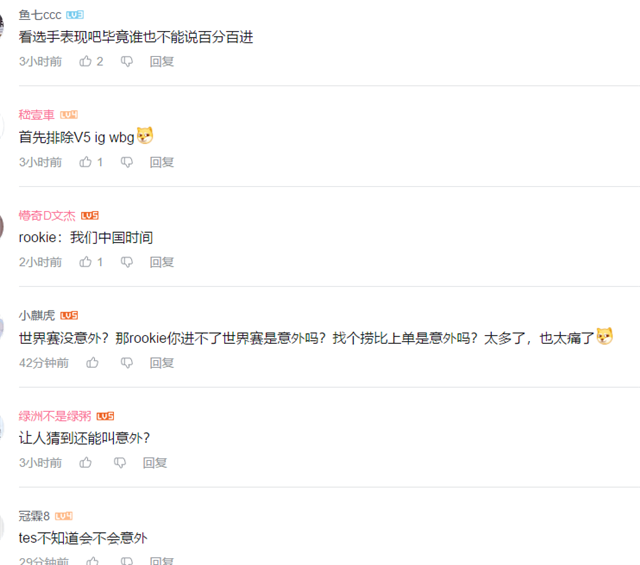
Task: Click the LV5 badge beside 小麒虎
Action: [69, 316]
